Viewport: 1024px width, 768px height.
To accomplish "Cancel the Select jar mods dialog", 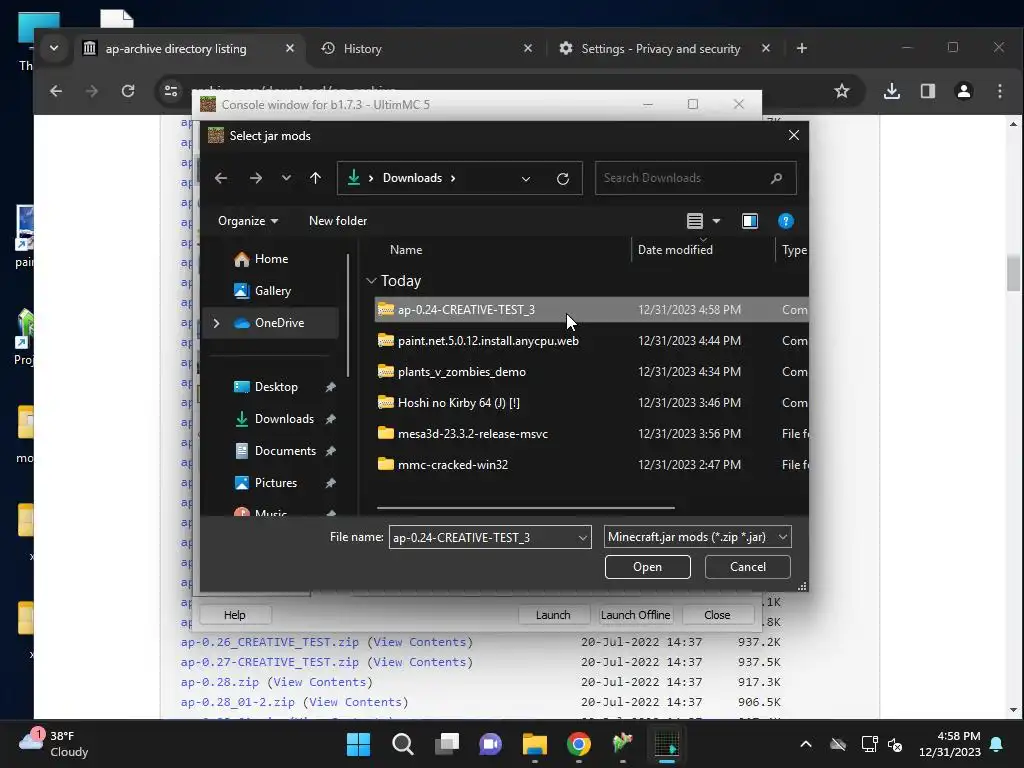I will (x=748, y=567).
